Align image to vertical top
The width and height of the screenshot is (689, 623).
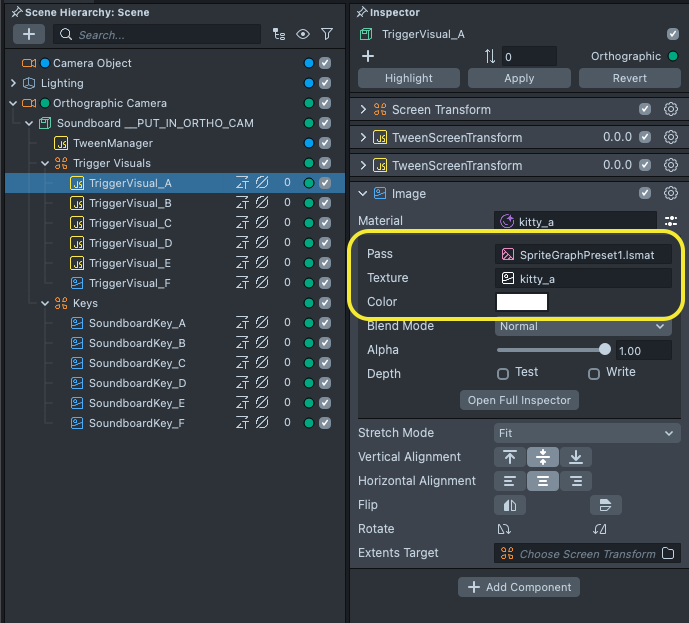[510, 457]
